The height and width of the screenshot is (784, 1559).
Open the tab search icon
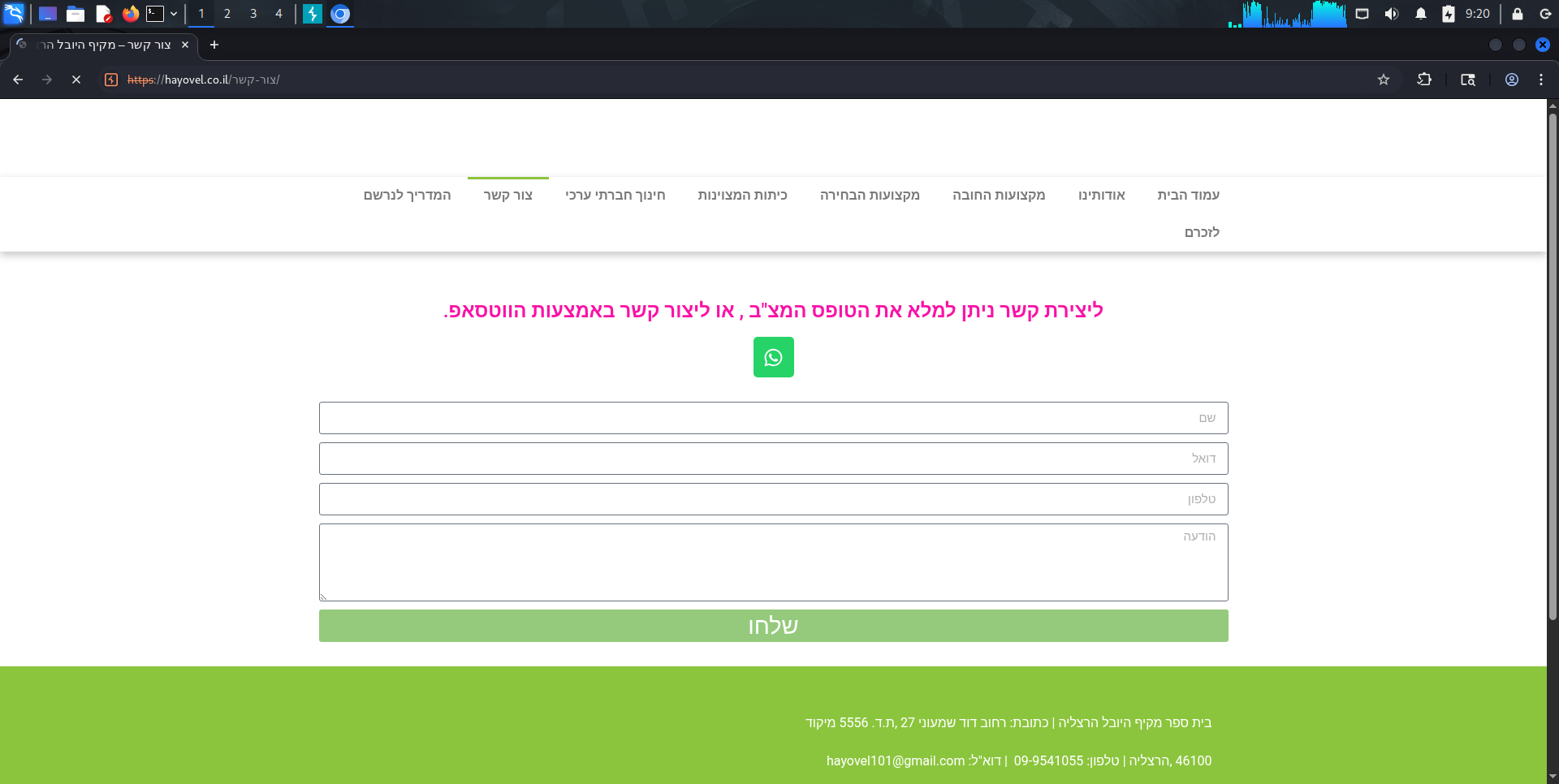pyautogui.click(x=1468, y=80)
